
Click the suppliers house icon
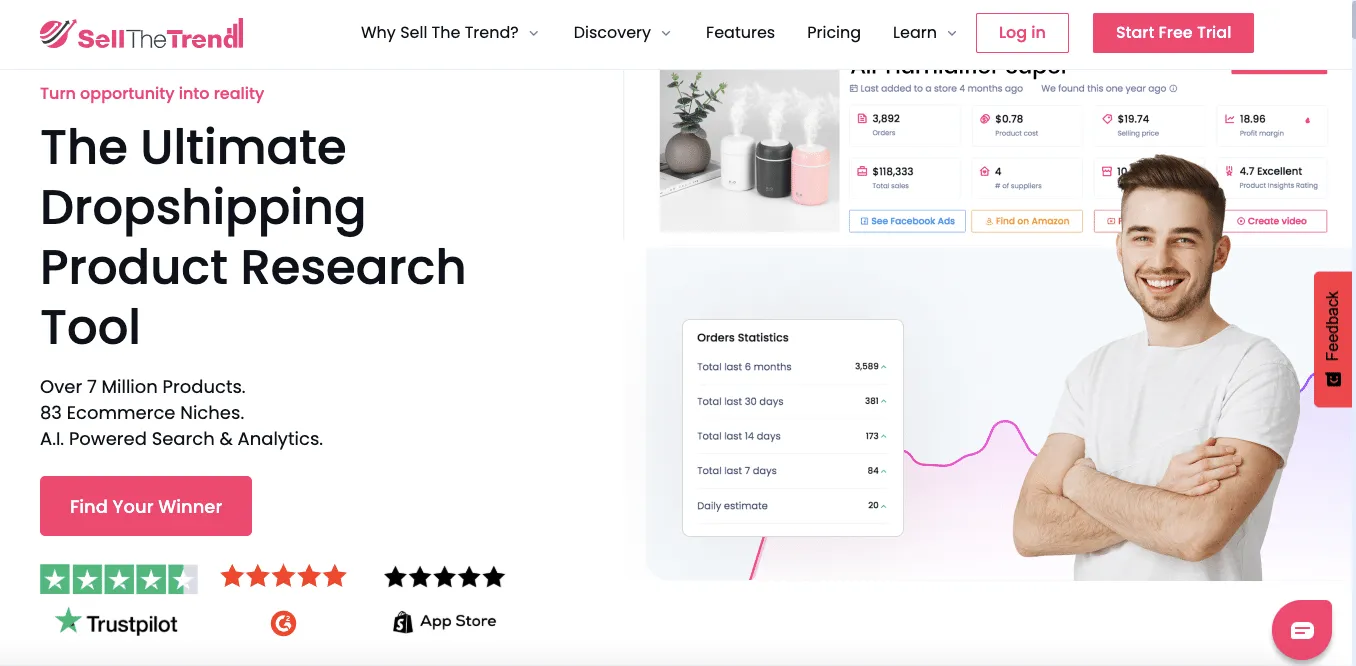point(984,170)
